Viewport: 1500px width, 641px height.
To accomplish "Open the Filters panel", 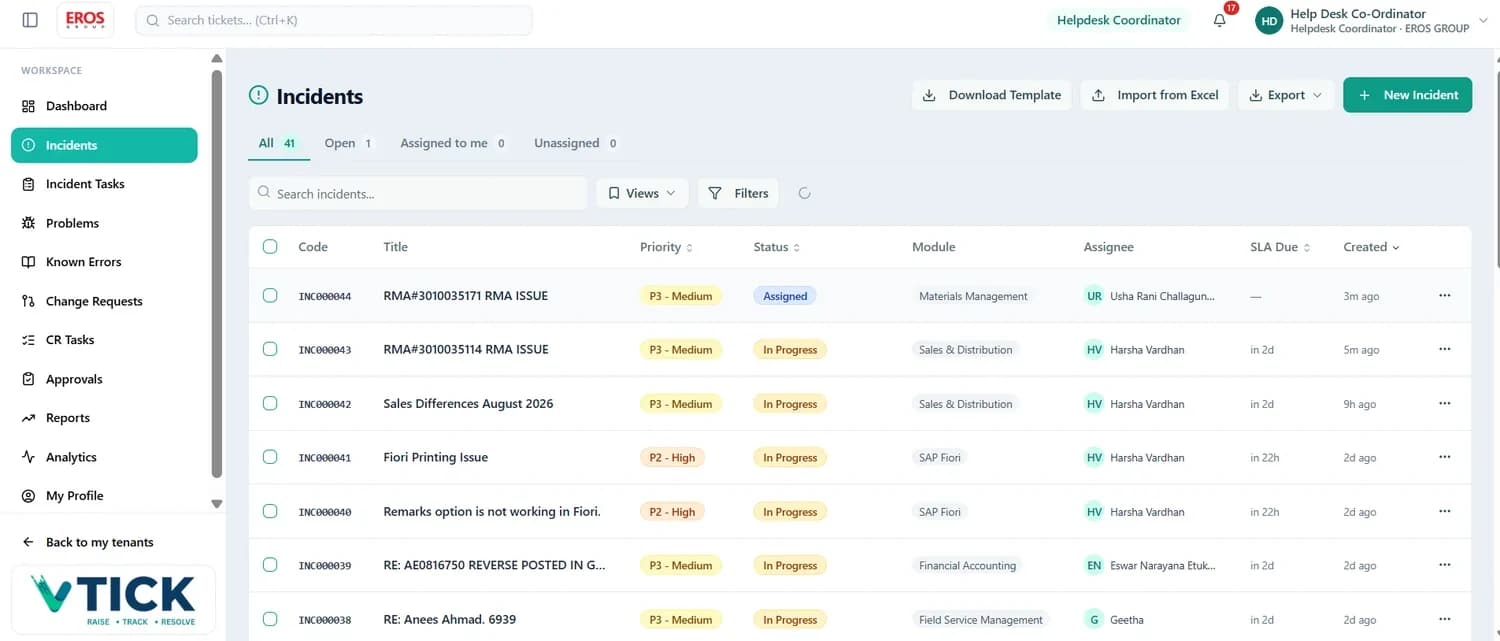I will tap(738, 193).
